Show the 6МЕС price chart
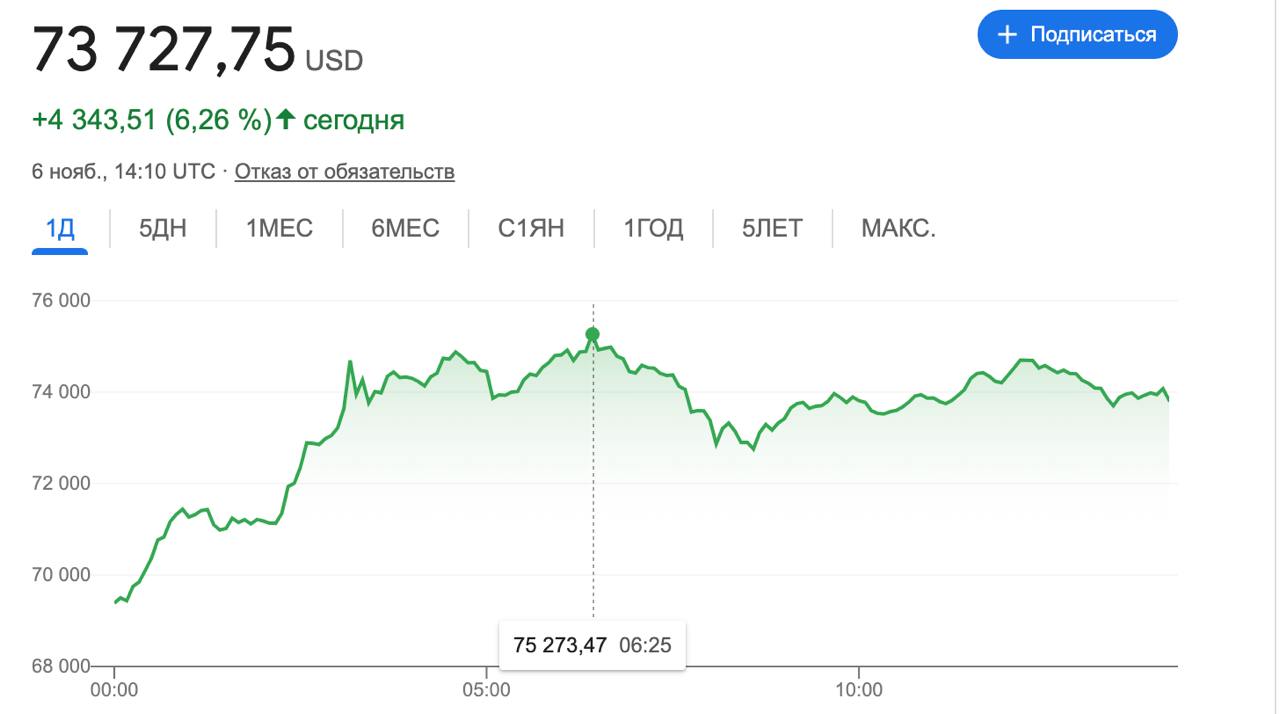The width and height of the screenshot is (1280, 714). (405, 228)
